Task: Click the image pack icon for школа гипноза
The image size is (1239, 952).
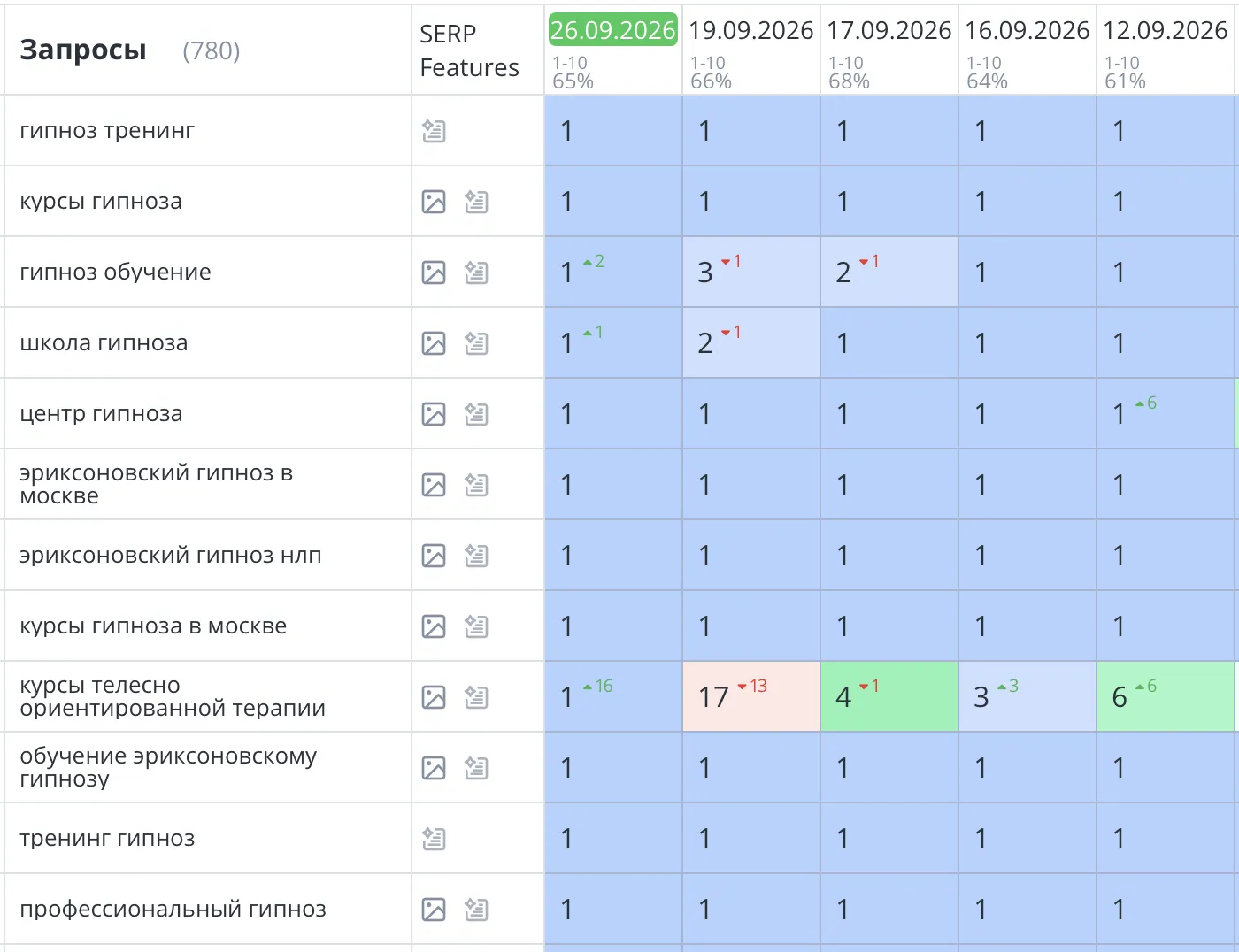Action: pos(434,343)
